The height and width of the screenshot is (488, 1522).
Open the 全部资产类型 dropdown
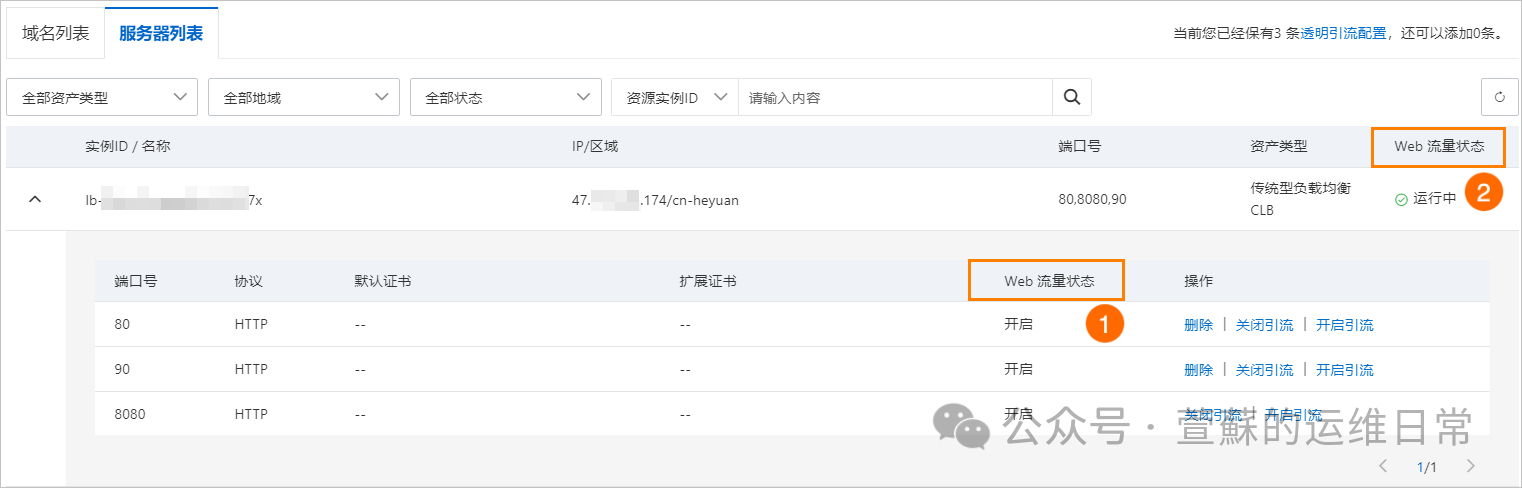102,97
